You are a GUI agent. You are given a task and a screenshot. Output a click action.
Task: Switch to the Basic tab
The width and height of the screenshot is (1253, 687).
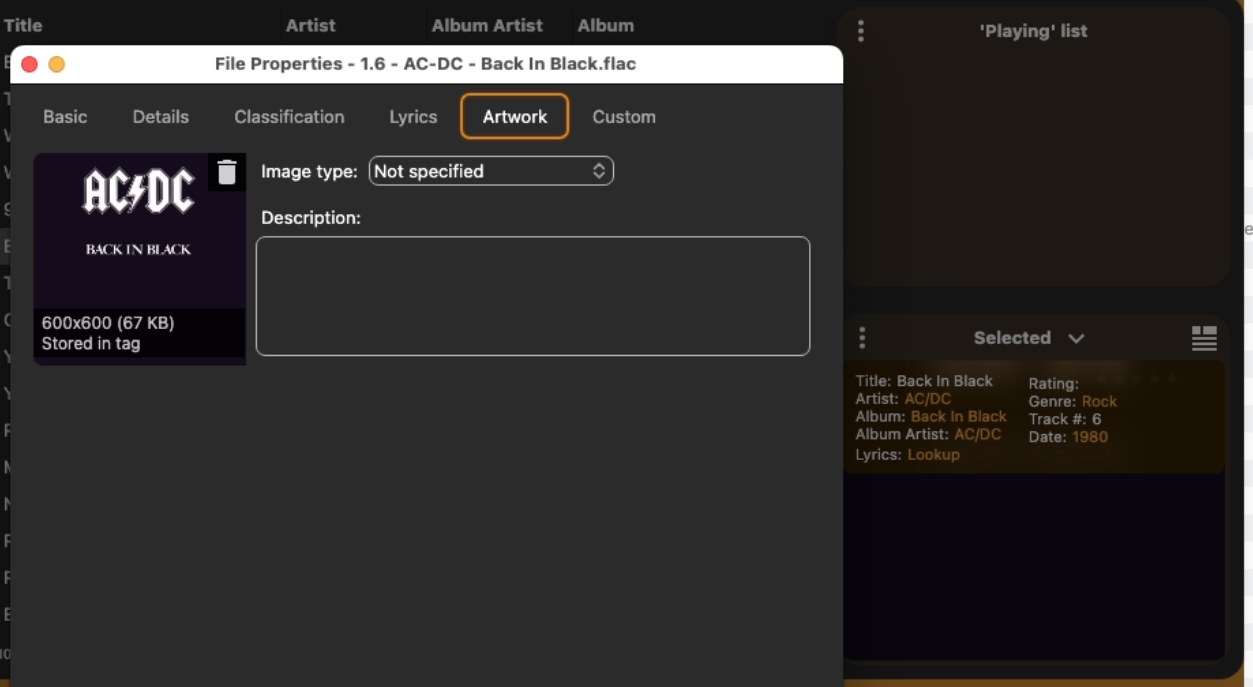pos(65,117)
